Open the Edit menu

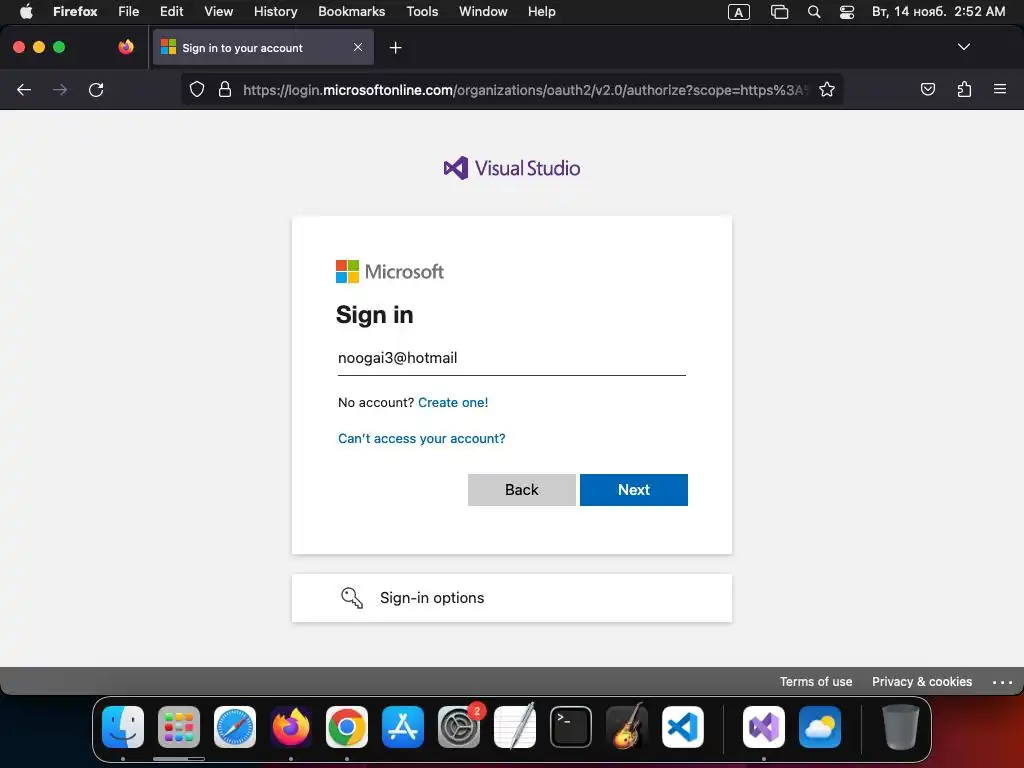(x=172, y=12)
